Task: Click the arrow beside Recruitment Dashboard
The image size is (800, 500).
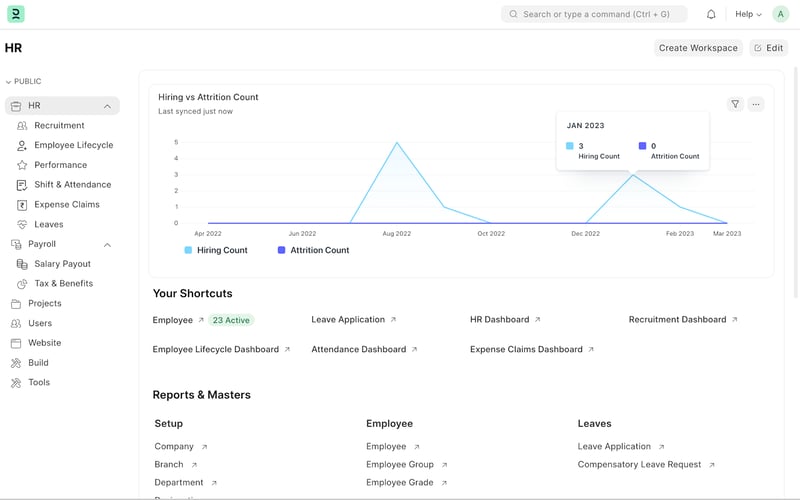Action: click(735, 319)
